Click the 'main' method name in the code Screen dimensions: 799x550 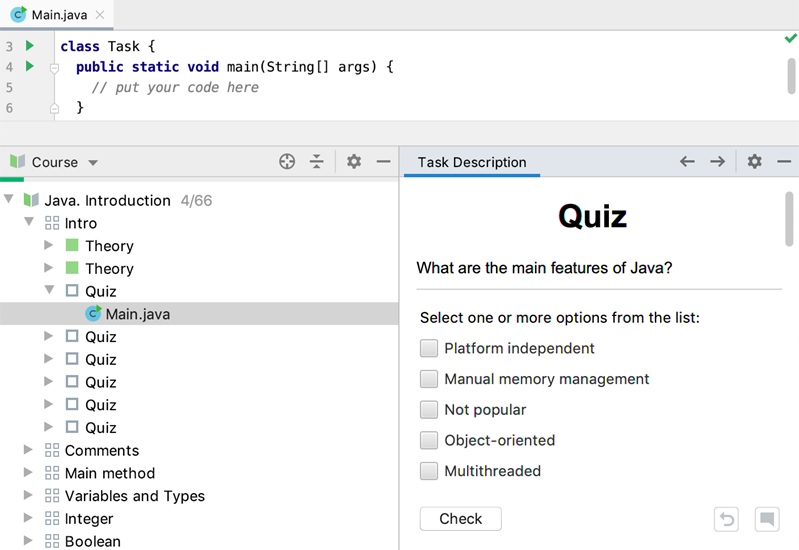[x=243, y=67]
